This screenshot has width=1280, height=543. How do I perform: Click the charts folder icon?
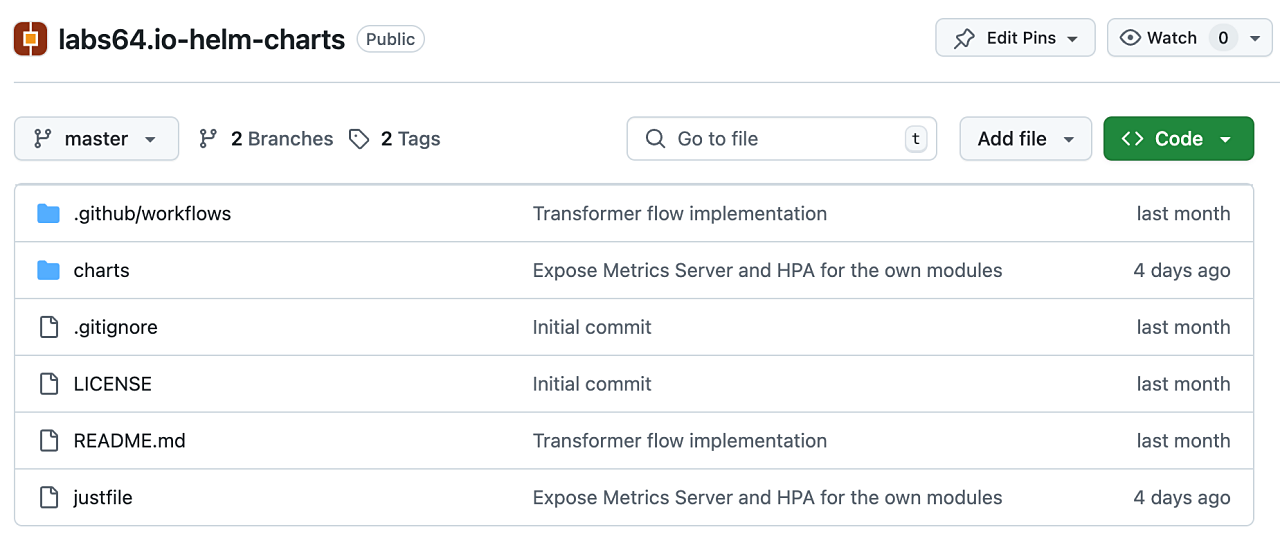48,270
